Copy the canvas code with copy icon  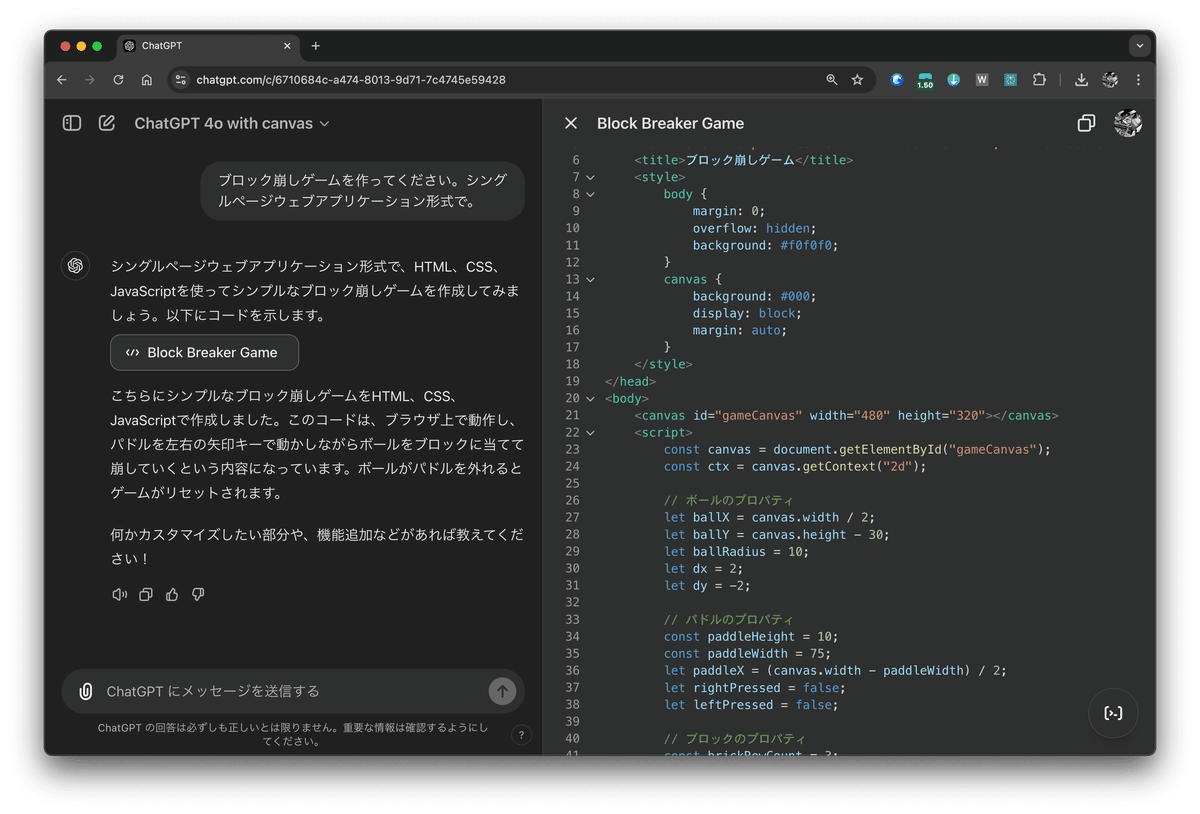pos(1086,123)
